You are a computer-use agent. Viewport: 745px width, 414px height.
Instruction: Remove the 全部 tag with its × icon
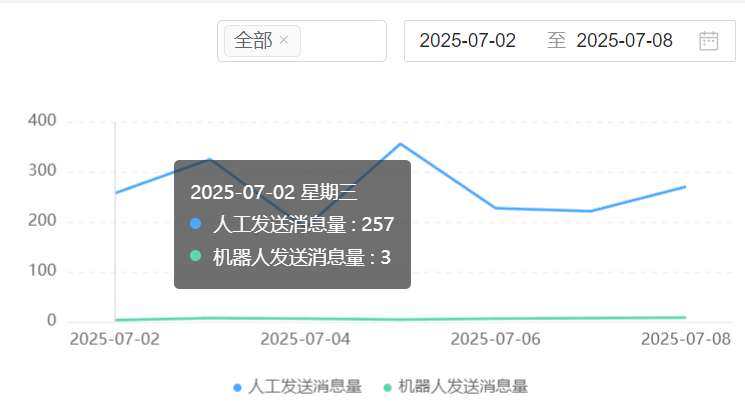pyautogui.click(x=284, y=40)
